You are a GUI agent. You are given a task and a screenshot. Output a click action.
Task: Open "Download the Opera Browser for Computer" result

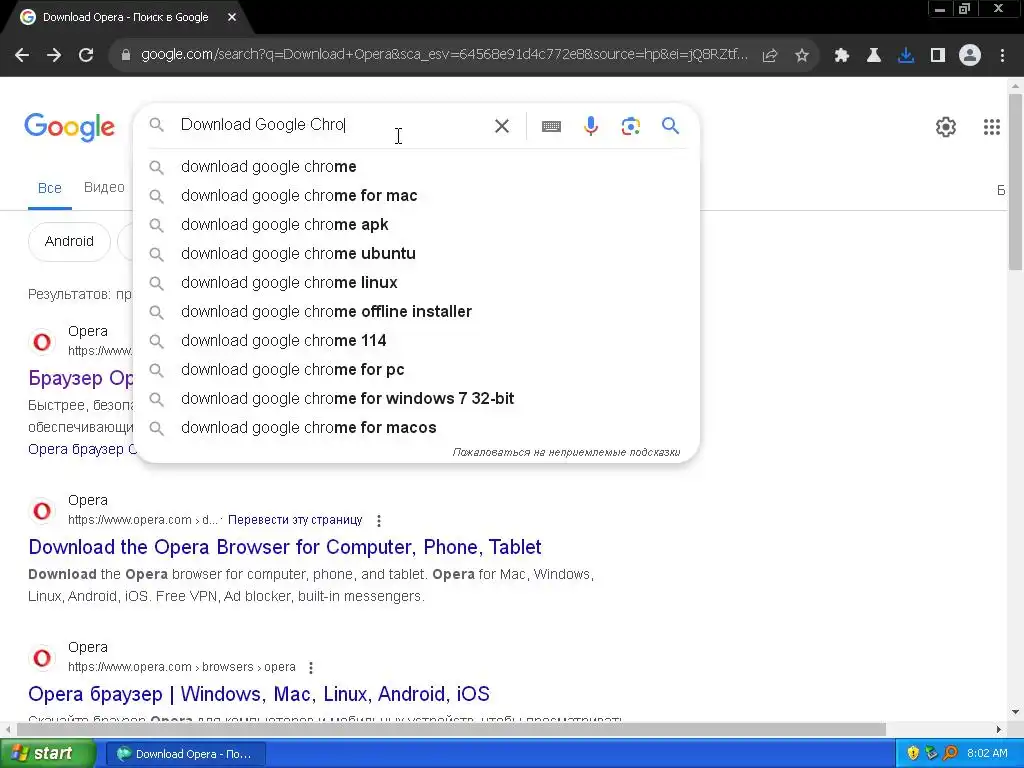pos(285,547)
